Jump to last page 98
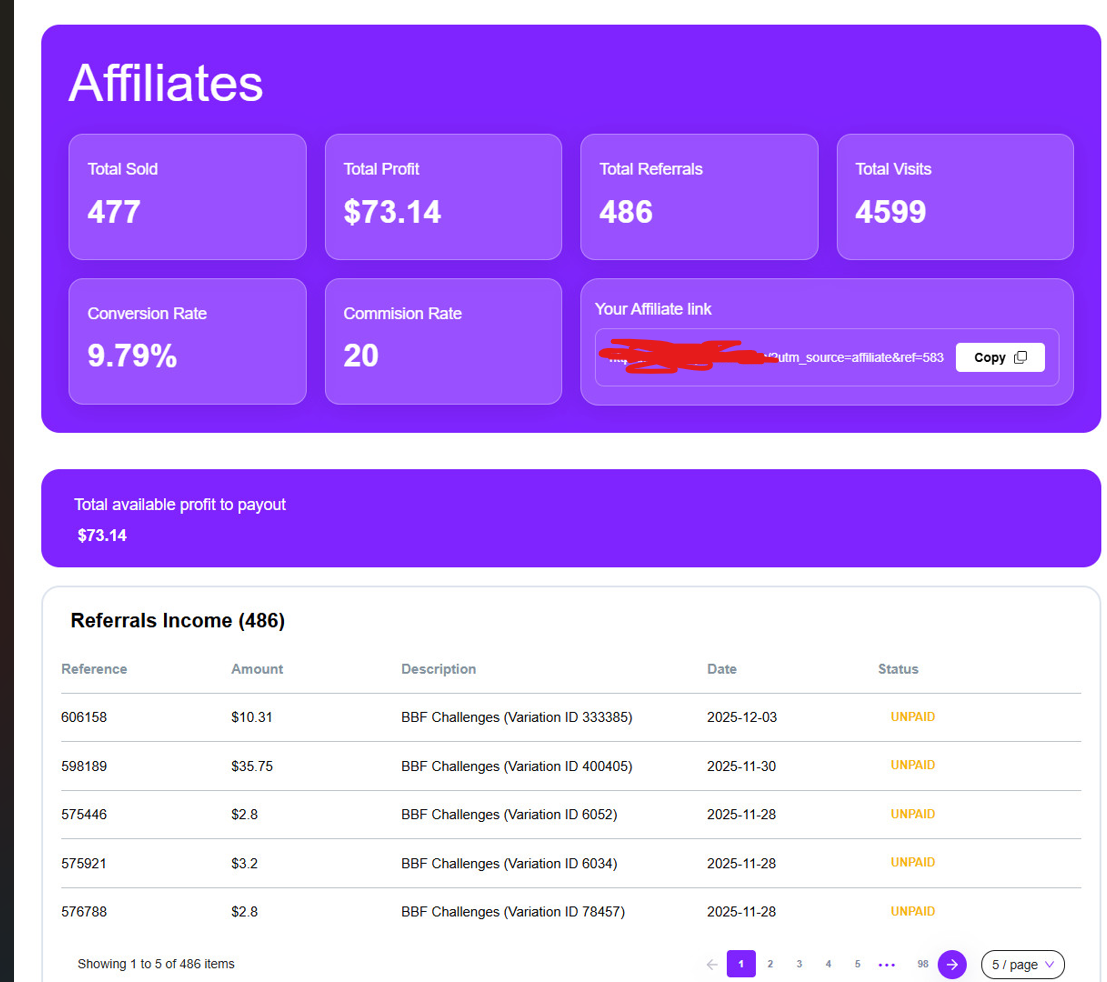 pyautogui.click(x=922, y=964)
